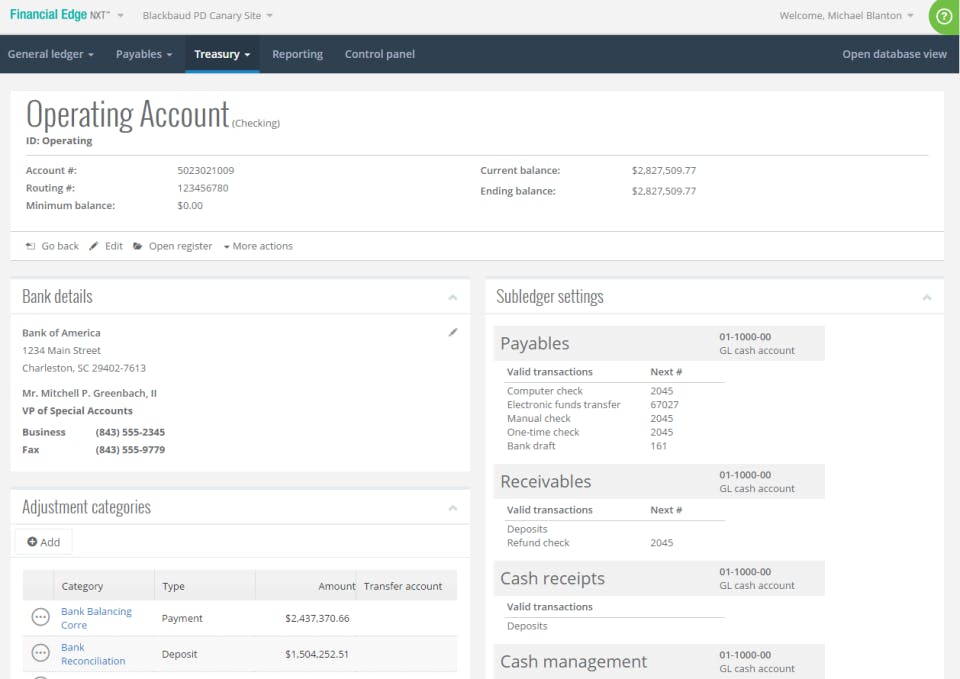Click the Cash management subledger heading
The width and height of the screenshot is (960, 679).
[573, 662]
